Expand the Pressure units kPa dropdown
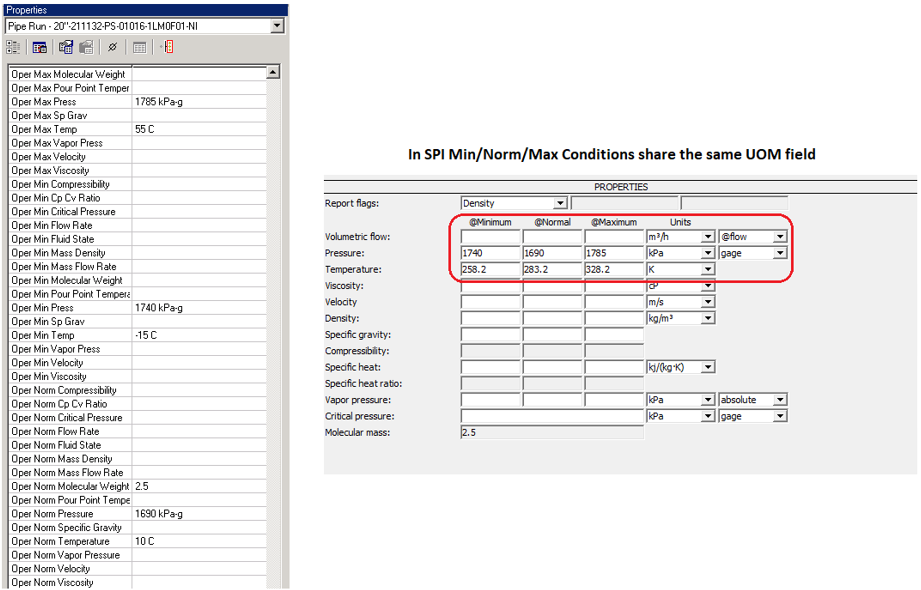 pyautogui.click(x=708, y=254)
